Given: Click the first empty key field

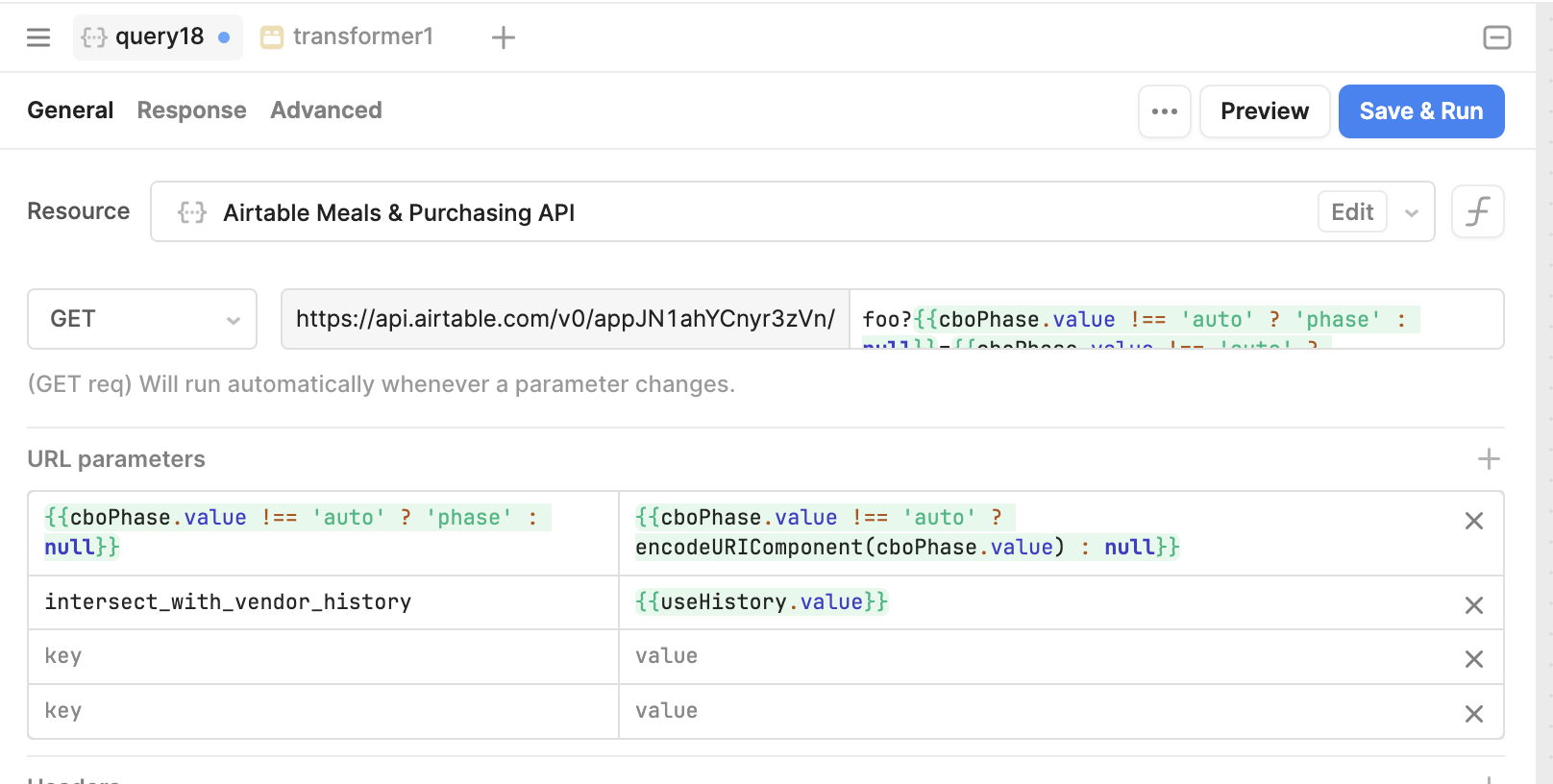Looking at the screenshot, I should click(x=323, y=656).
